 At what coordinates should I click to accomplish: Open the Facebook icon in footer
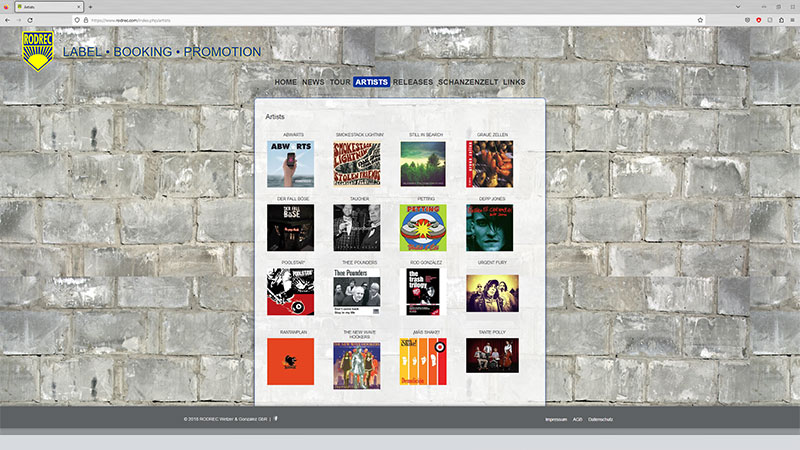[276, 418]
